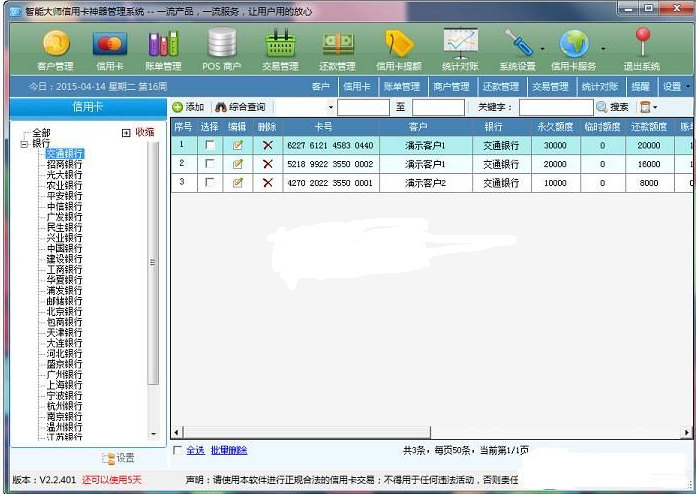
Task: Open 系统设置 screwdriver icon
Action: pos(518,43)
